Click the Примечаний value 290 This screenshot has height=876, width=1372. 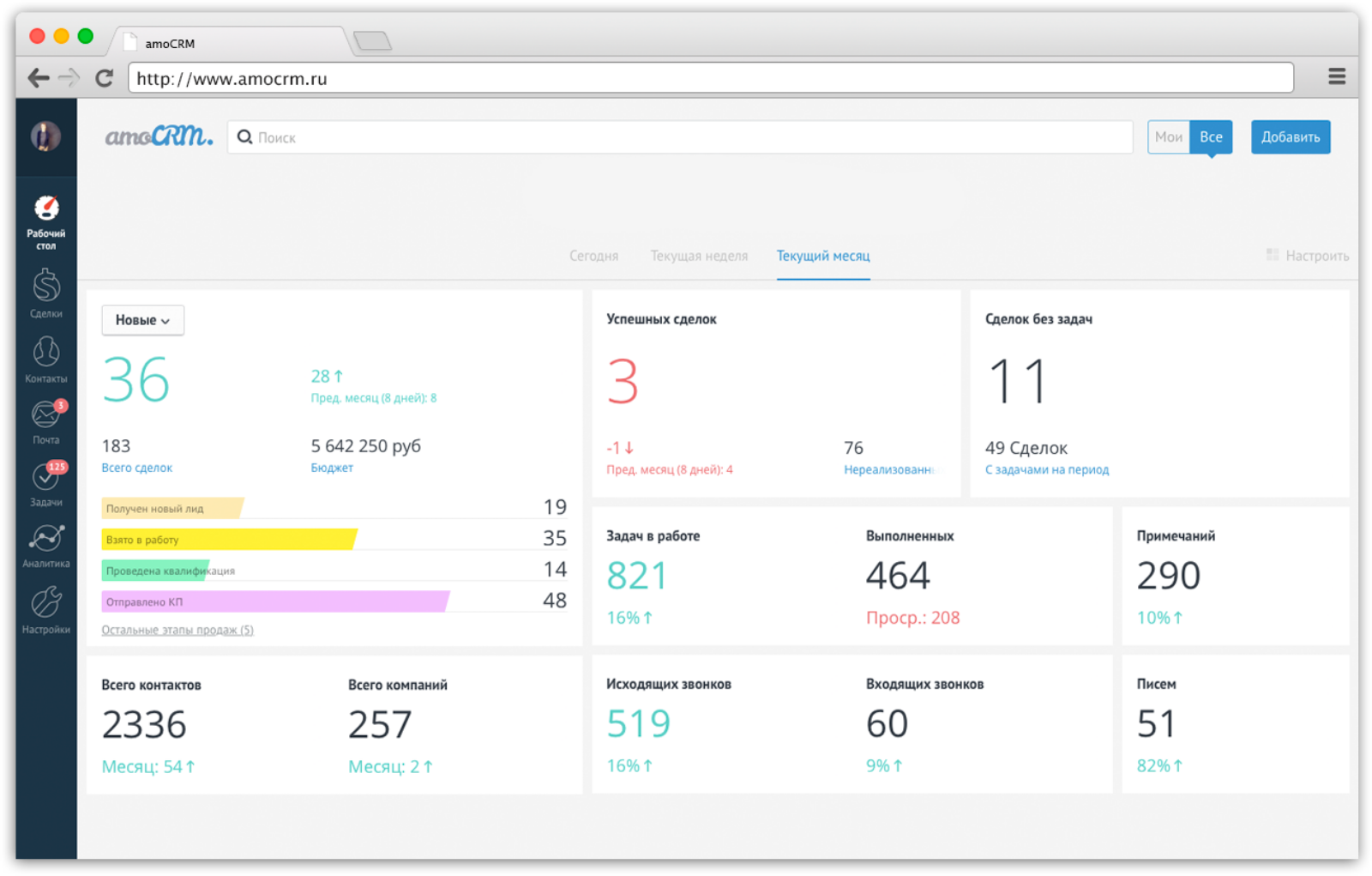pos(1169,576)
